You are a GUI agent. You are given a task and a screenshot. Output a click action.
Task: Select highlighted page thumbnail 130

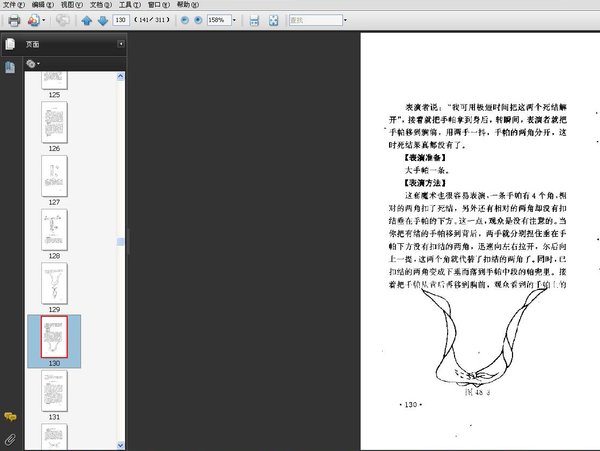coord(54,337)
